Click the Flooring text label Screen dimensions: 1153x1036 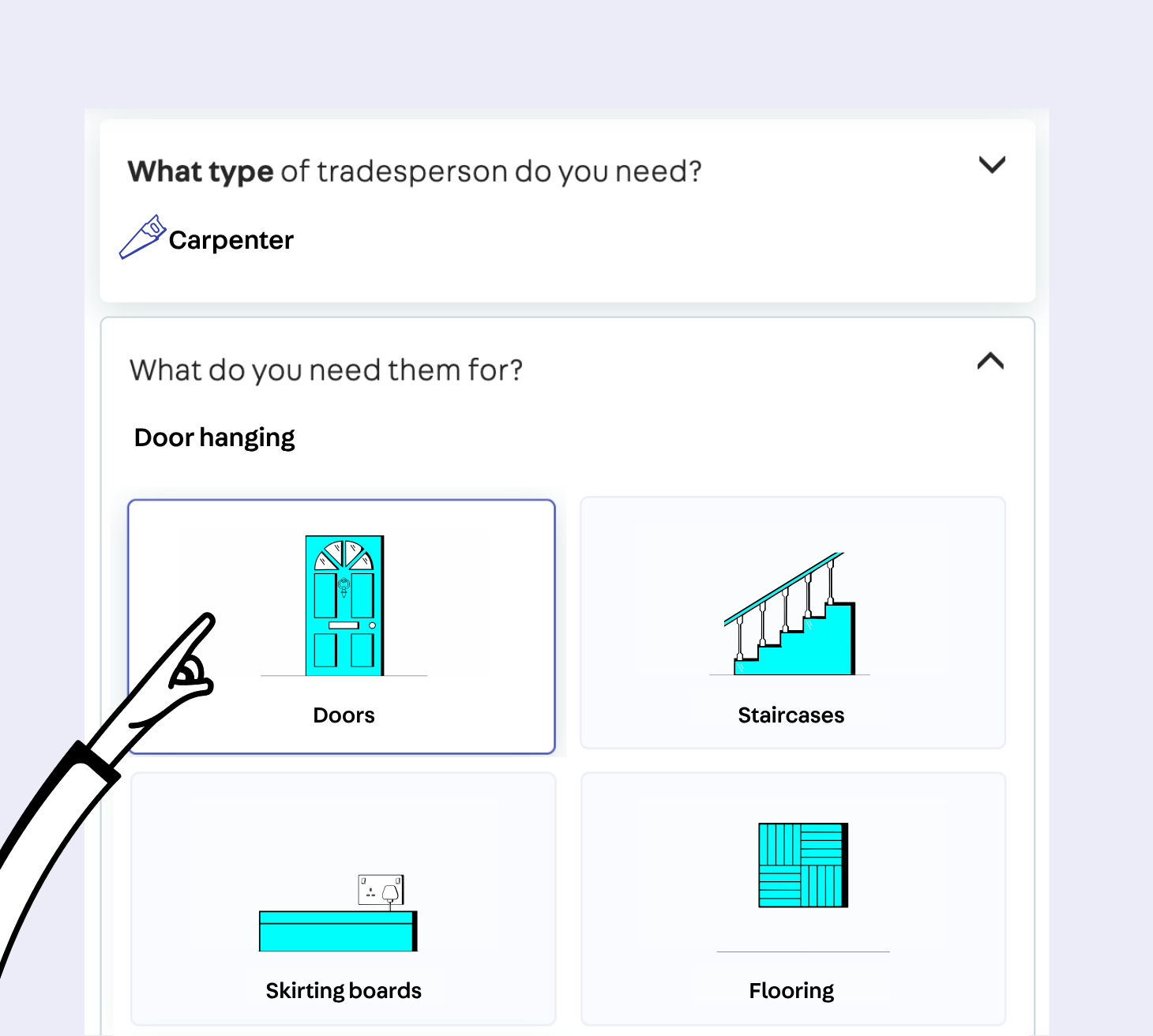coord(791,991)
